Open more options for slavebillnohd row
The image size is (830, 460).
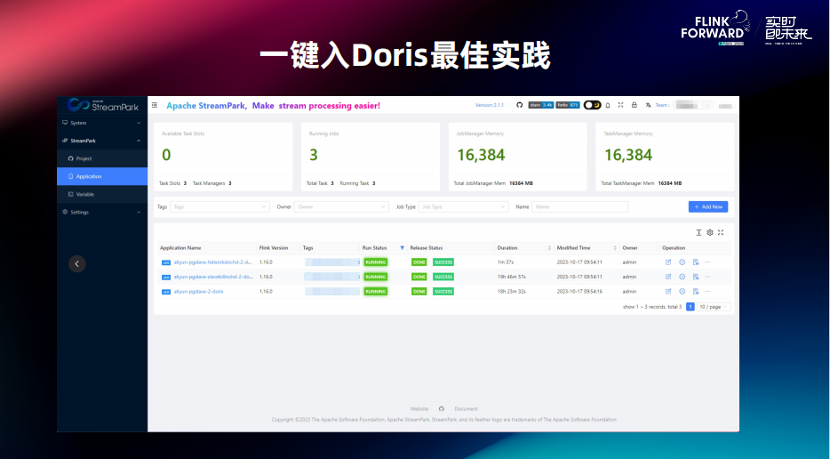point(708,277)
